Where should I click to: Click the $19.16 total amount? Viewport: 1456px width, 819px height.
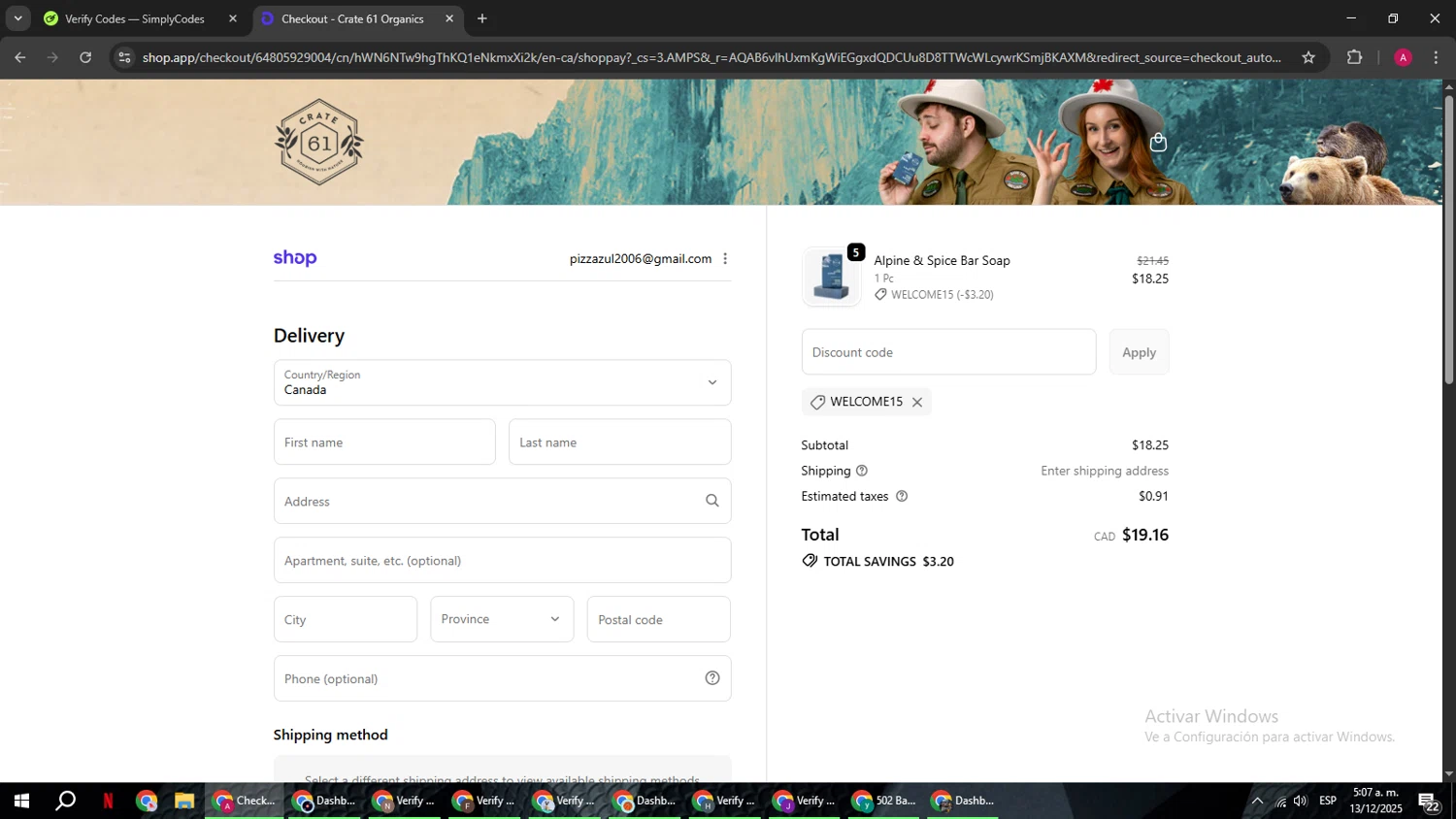pos(1145,535)
